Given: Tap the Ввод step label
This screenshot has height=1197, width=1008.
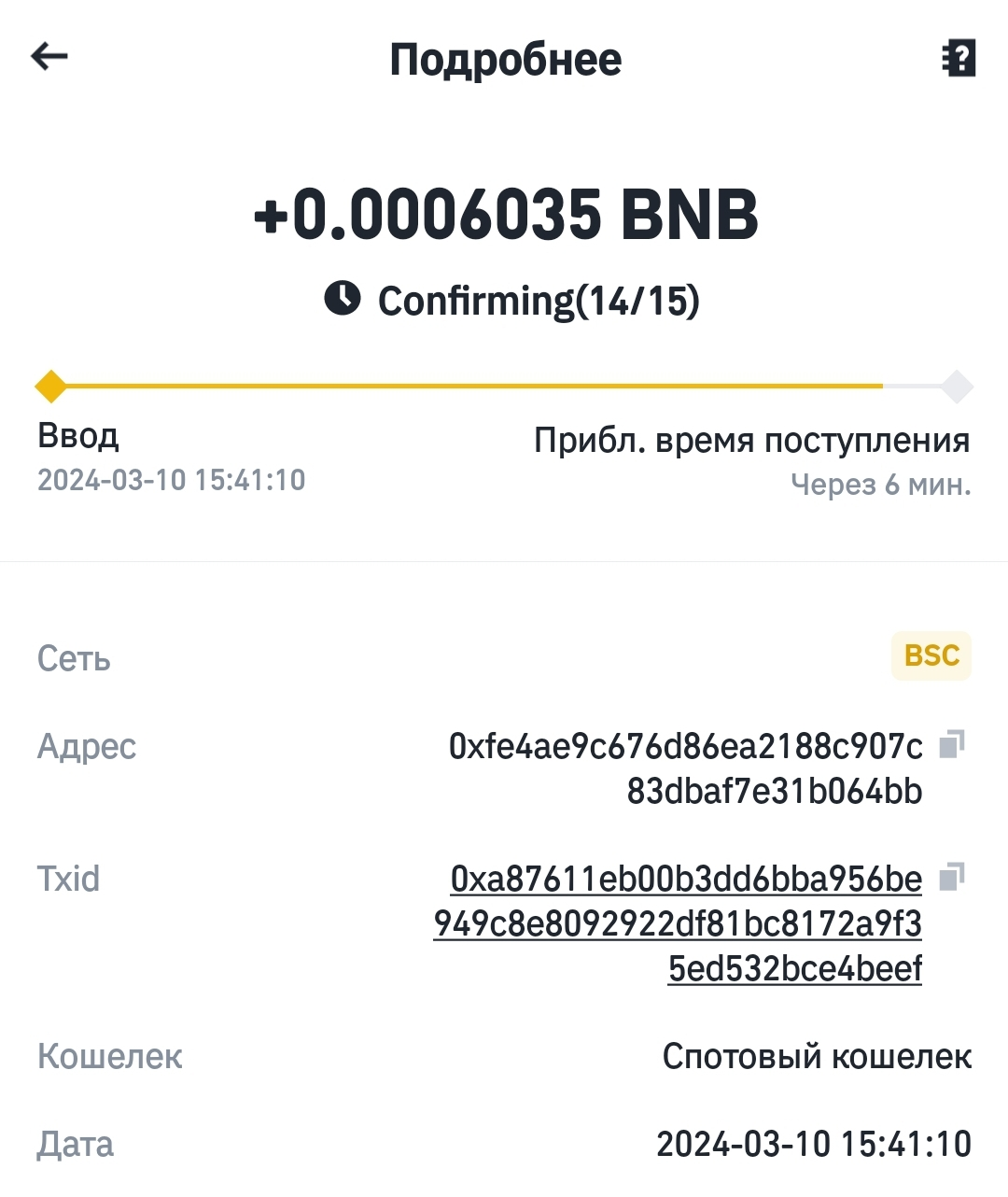Looking at the screenshot, I should pos(78,436).
